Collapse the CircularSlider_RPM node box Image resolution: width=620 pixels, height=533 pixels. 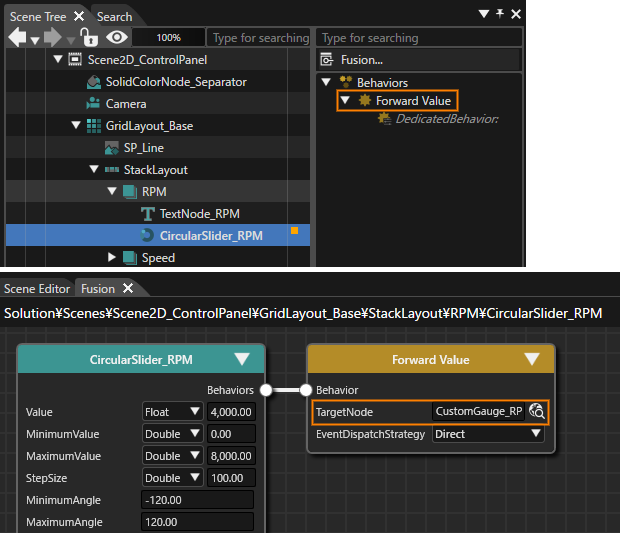tap(242, 359)
